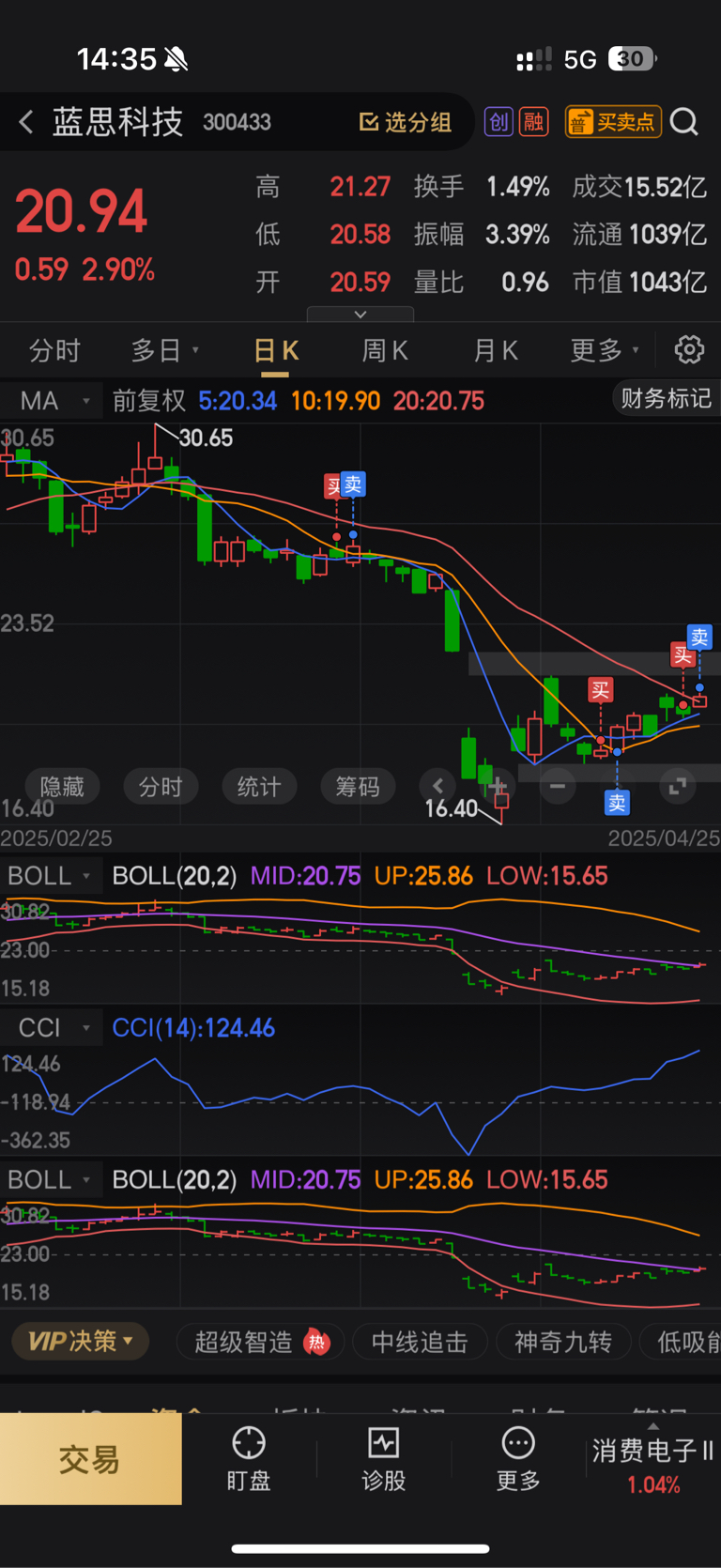Zoom out chart with minus icon
The height and width of the screenshot is (1568, 721).
[558, 785]
